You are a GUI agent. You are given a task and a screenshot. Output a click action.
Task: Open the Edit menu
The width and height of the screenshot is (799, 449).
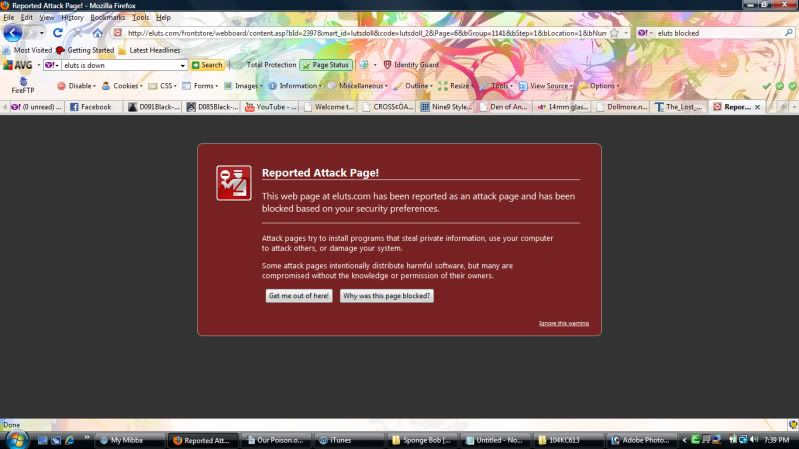coord(26,17)
